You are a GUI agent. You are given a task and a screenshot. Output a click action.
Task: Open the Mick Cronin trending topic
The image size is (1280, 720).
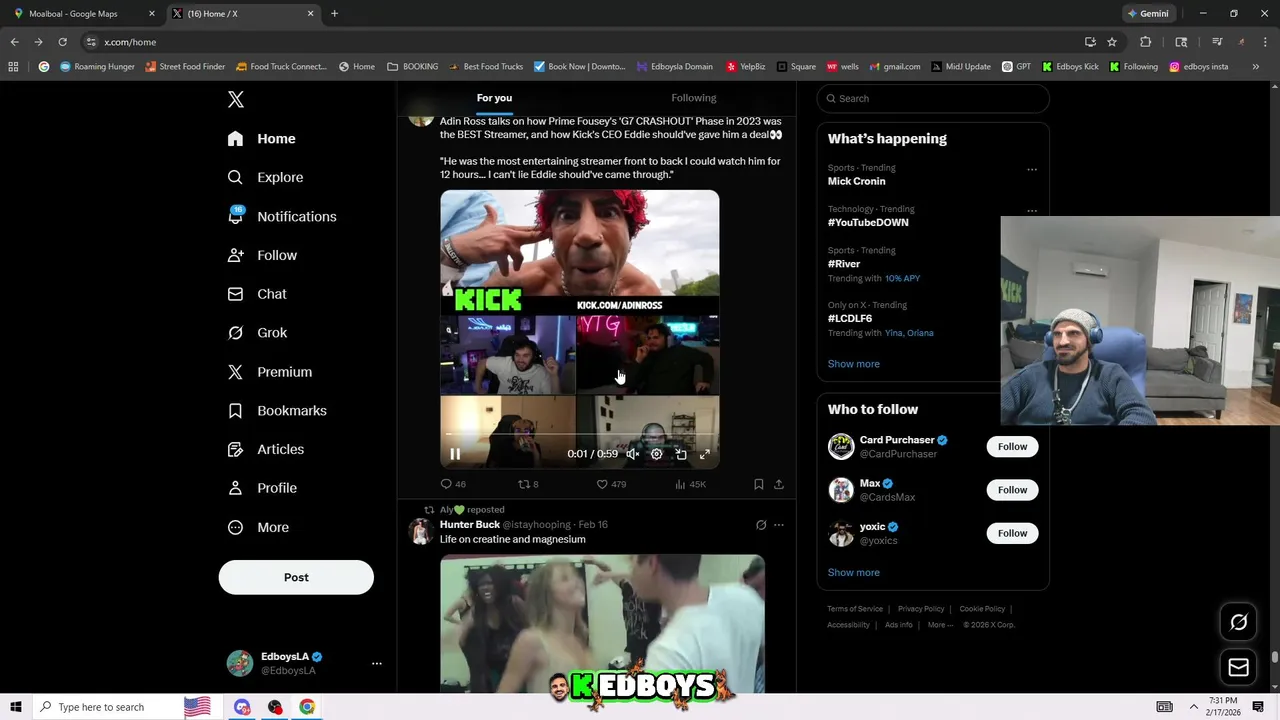tap(857, 181)
